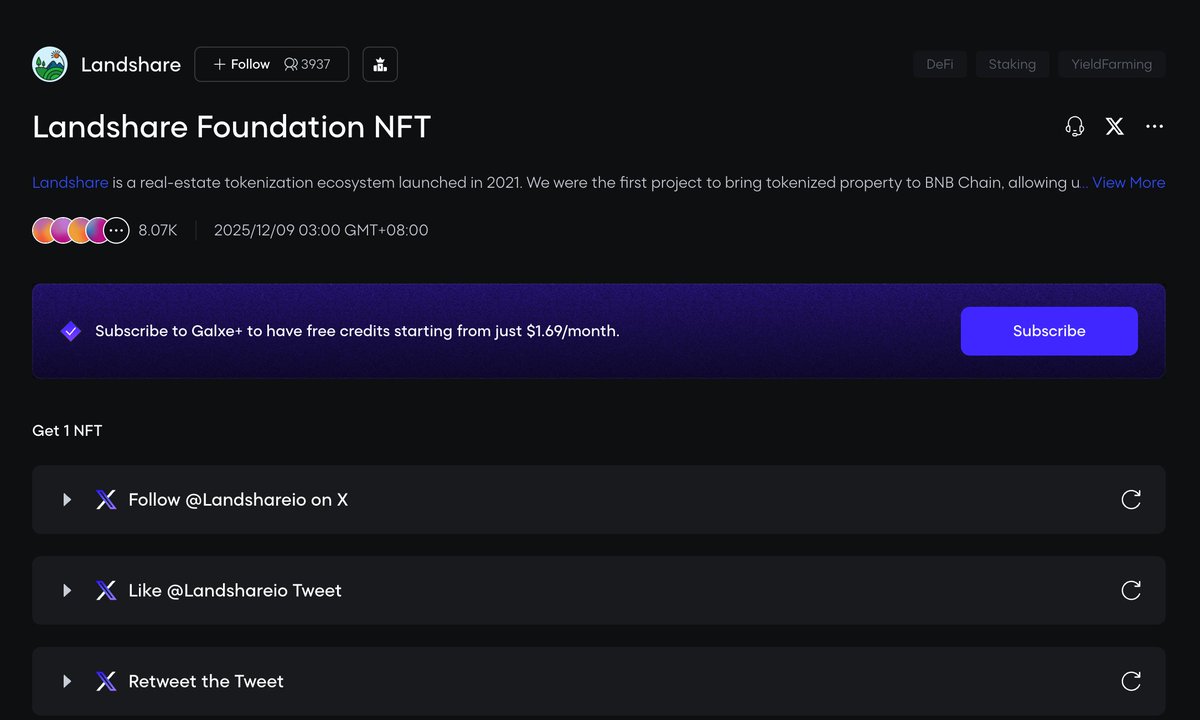Open the leaderboard icon next to Follow

point(380,64)
